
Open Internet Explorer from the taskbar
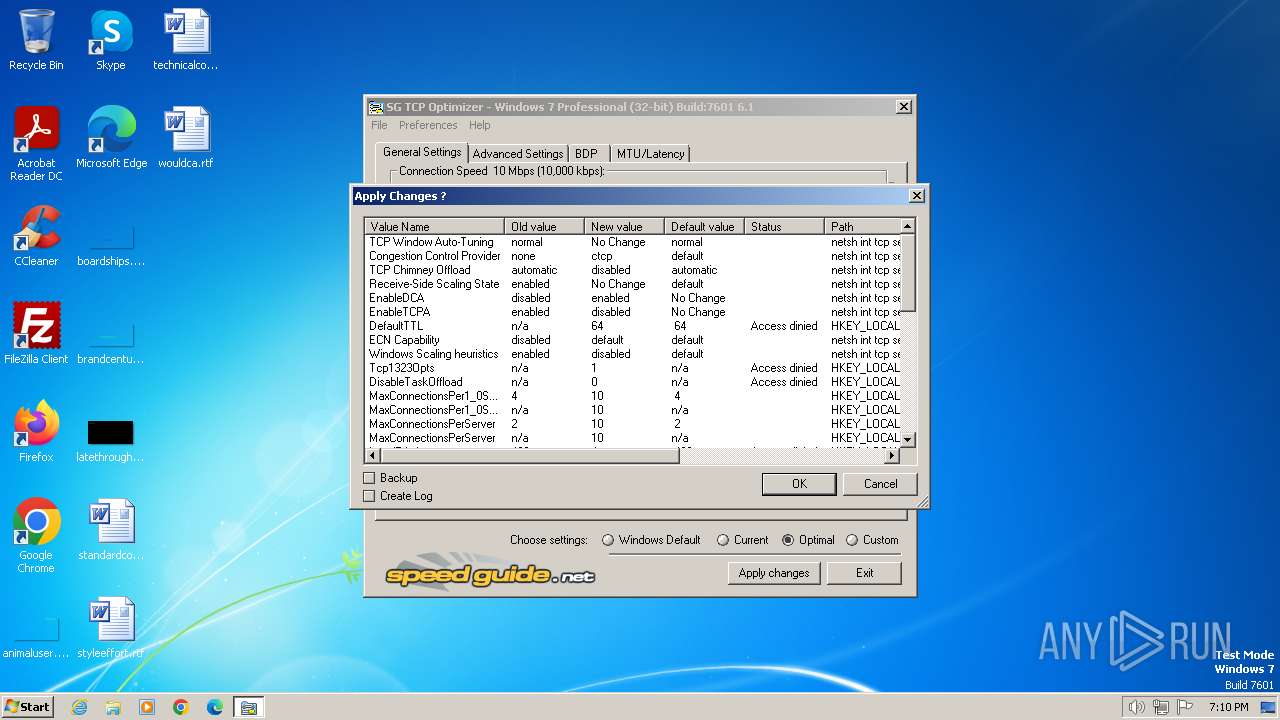80,707
